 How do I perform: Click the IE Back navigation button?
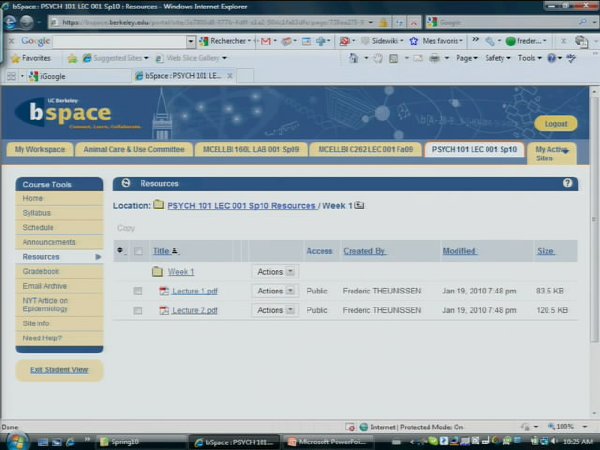10,22
